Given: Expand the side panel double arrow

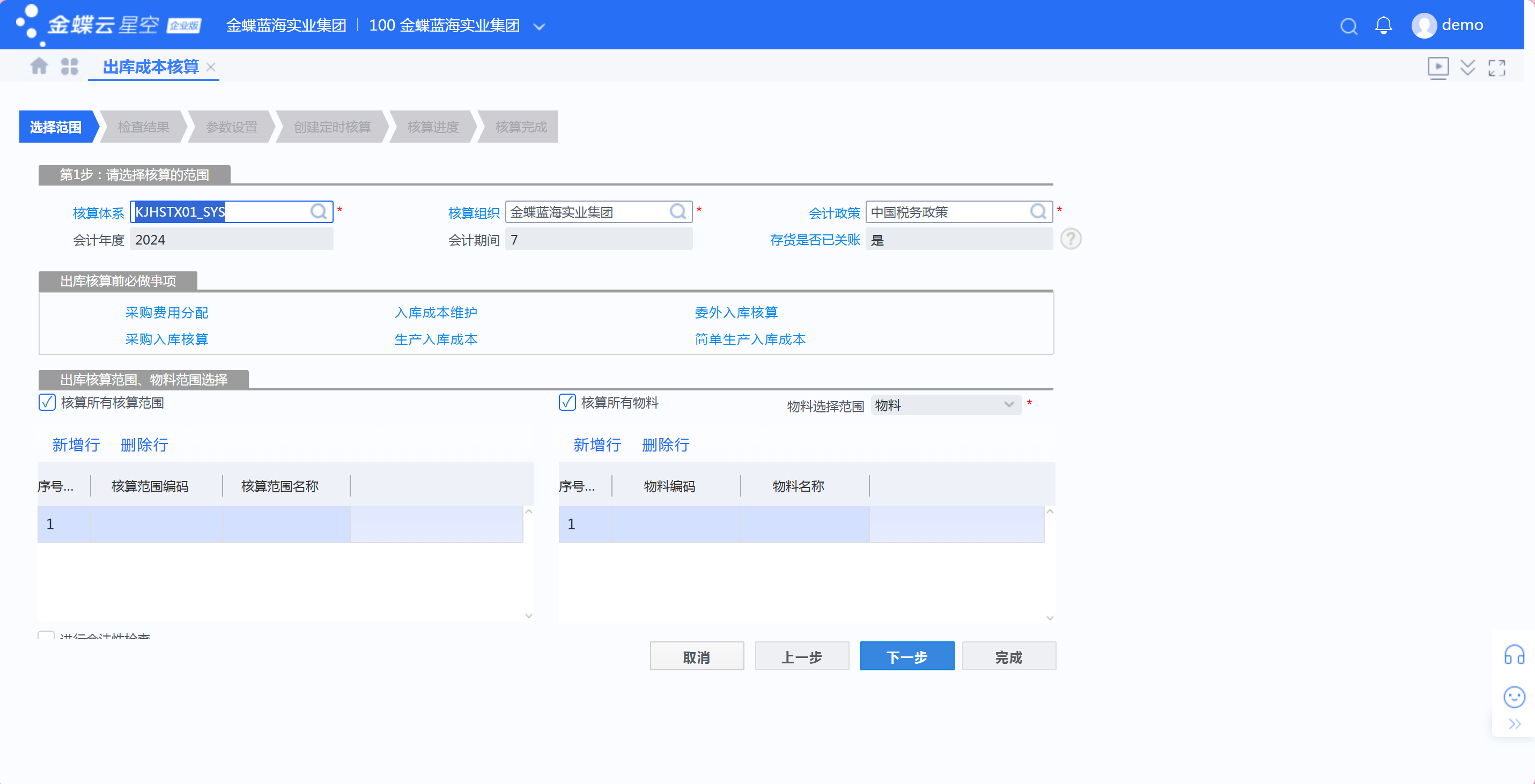Looking at the screenshot, I should click(x=1514, y=724).
